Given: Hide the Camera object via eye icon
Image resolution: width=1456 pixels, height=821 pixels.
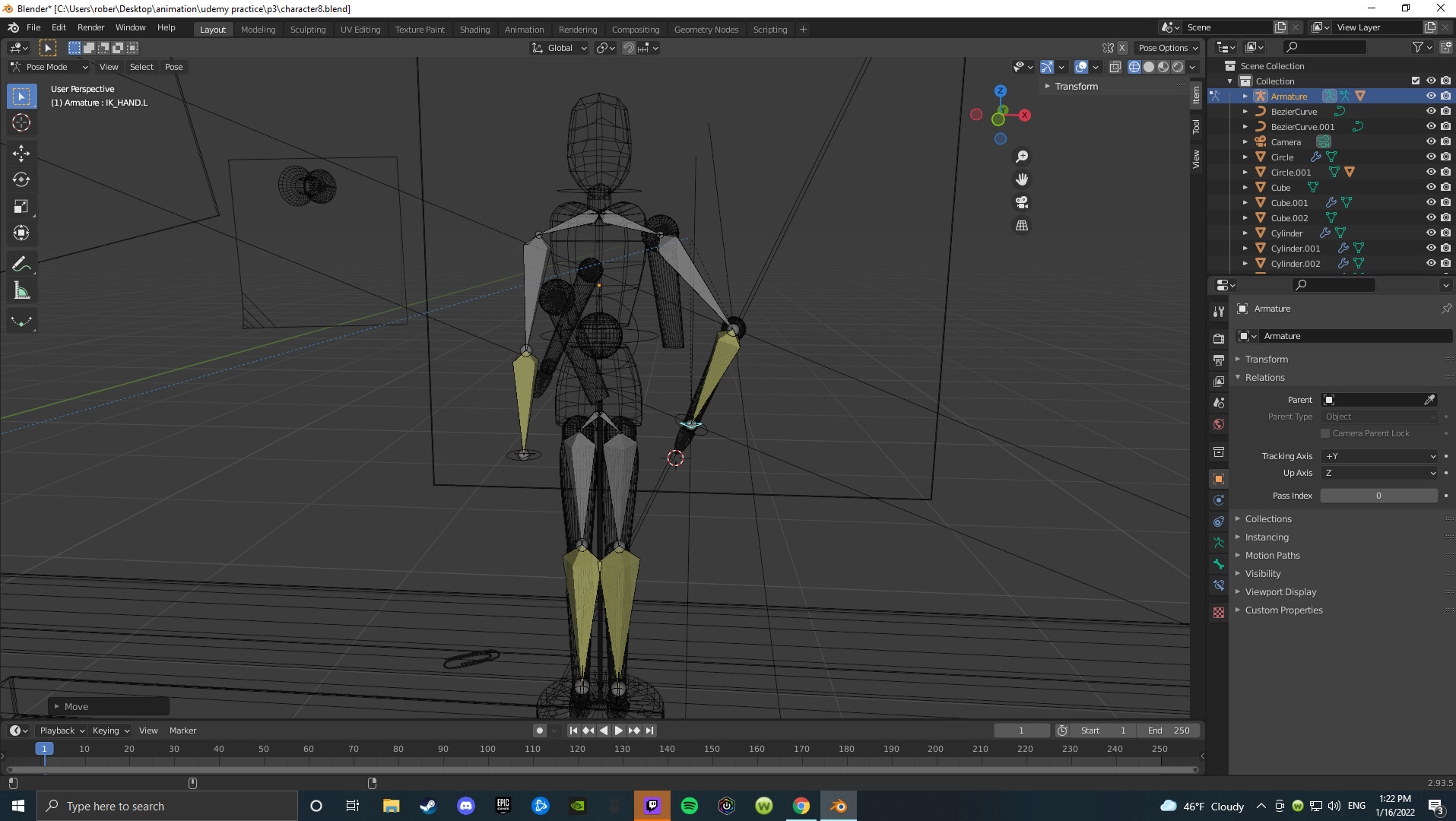Looking at the screenshot, I should point(1431,142).
